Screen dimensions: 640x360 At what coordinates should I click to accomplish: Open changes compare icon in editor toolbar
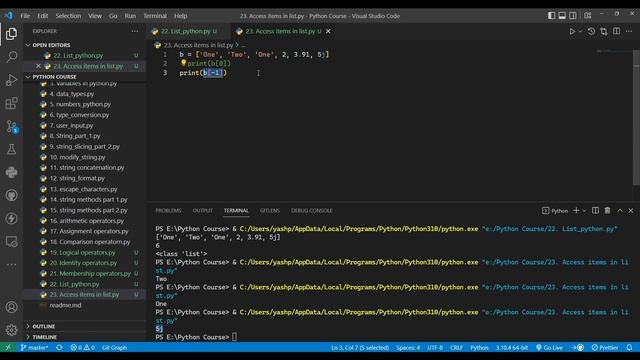click(604, 31)
